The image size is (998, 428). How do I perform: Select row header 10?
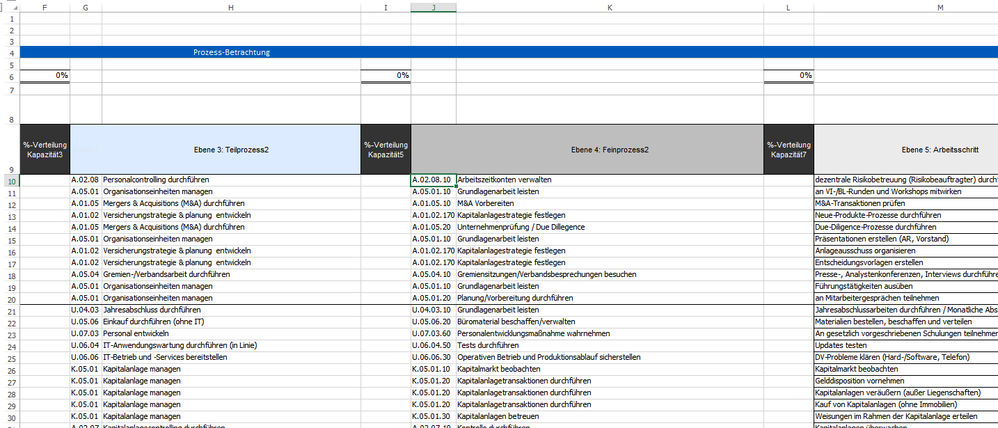coord(11,180)
